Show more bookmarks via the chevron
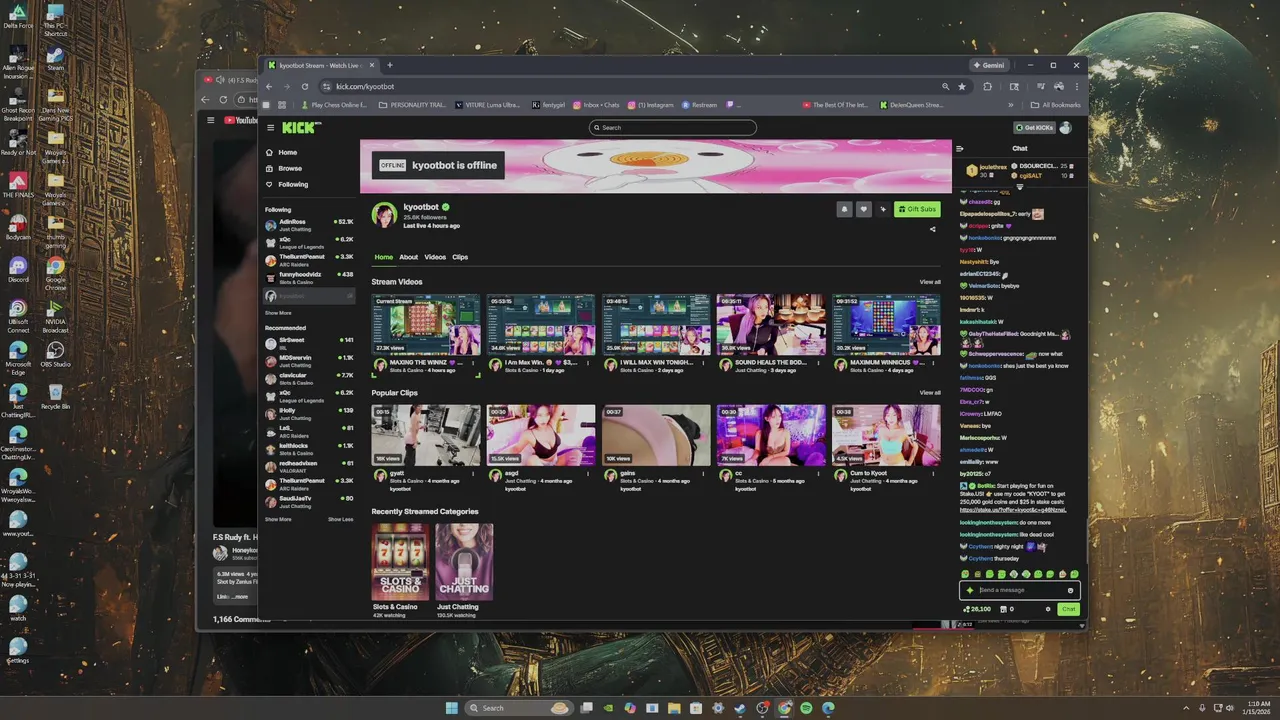 point(1010,104)
